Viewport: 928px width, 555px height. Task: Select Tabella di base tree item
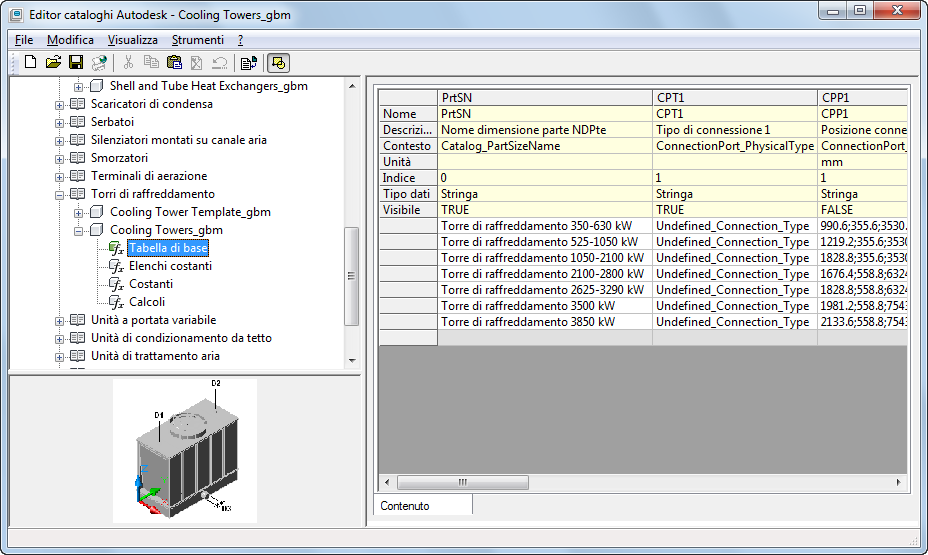(168, 248)
